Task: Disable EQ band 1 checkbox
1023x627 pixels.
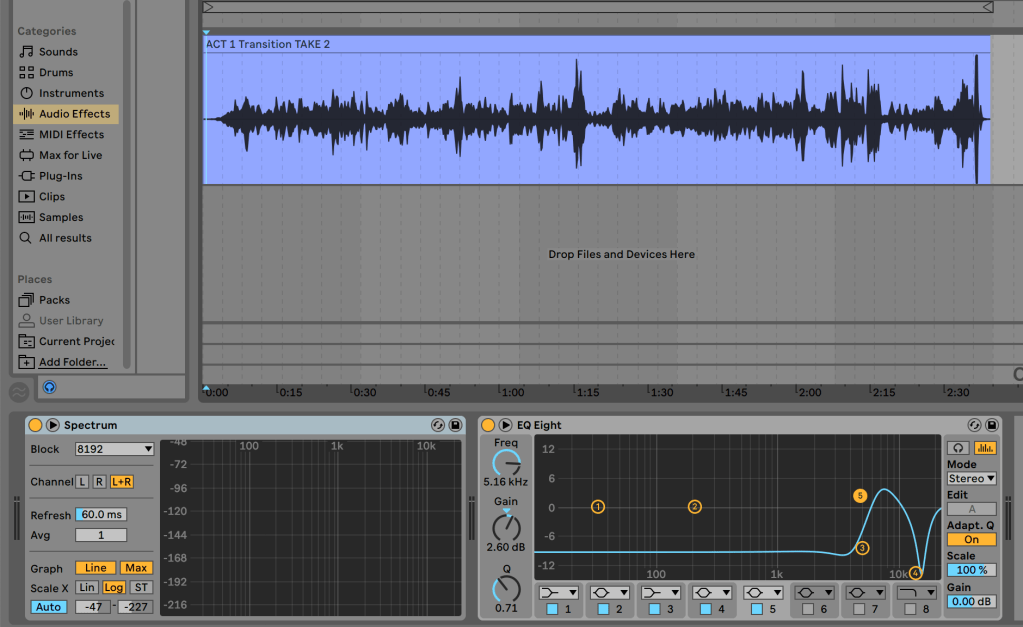Action: coord(553,609)
